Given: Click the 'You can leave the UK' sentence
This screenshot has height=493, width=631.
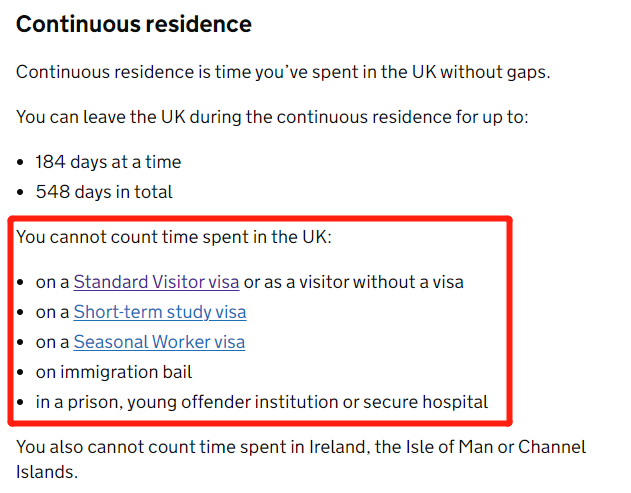Looking at the screenshot, I should tap(272, 117).
